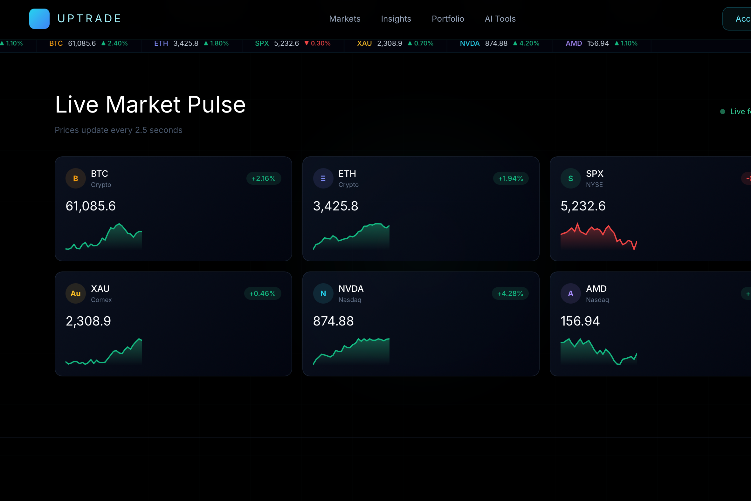This screenshot has width=751, height=501.
Task: Click the Nasdaq label under AMD
Action: click(597, 300)
